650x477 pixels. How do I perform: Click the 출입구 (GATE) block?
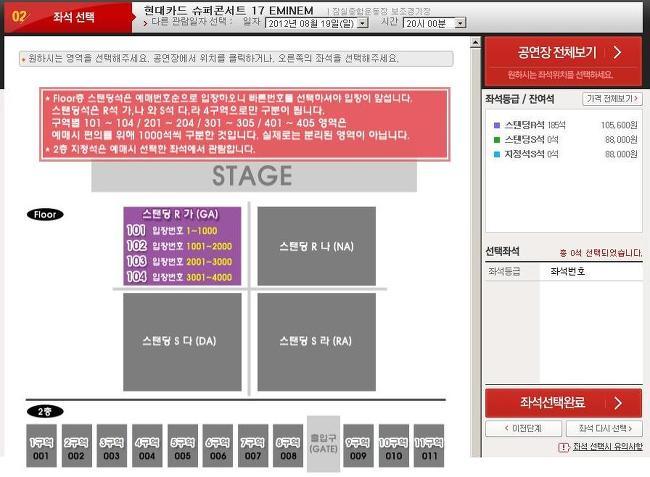click(323, 444)
